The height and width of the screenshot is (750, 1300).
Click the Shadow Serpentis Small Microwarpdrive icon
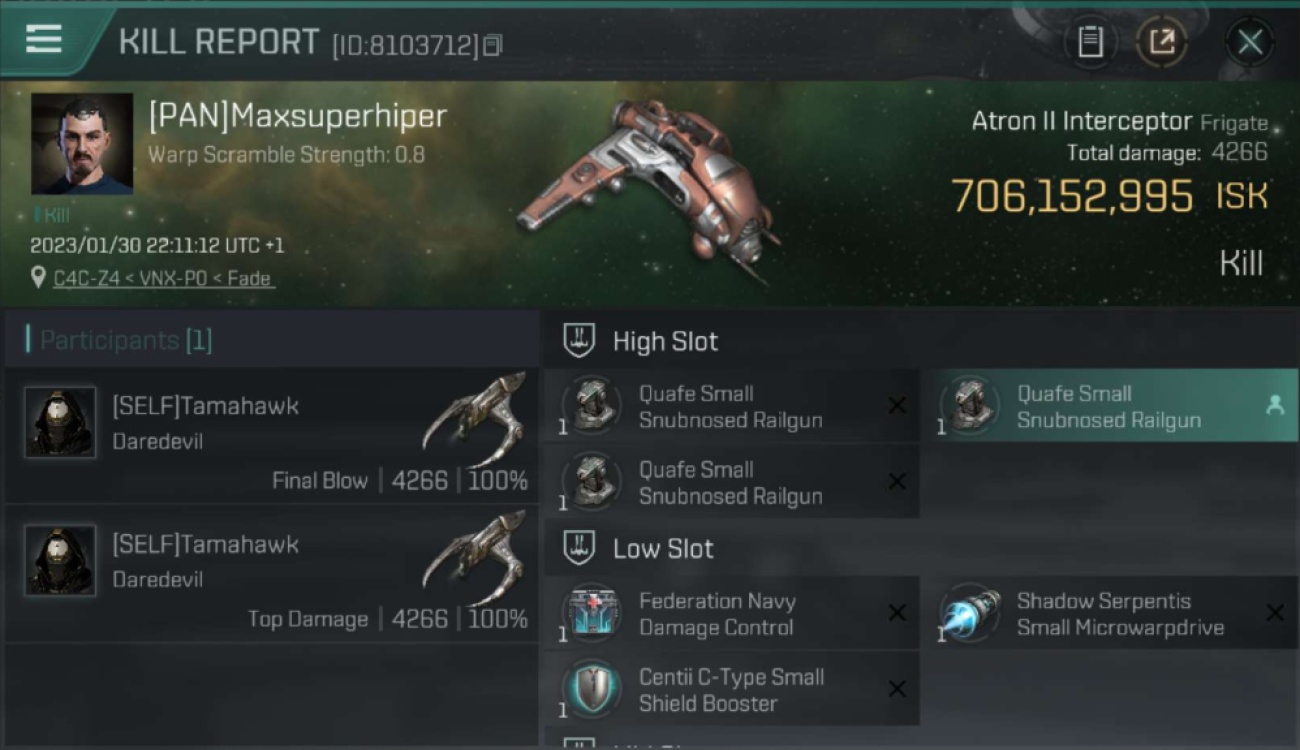971,613
